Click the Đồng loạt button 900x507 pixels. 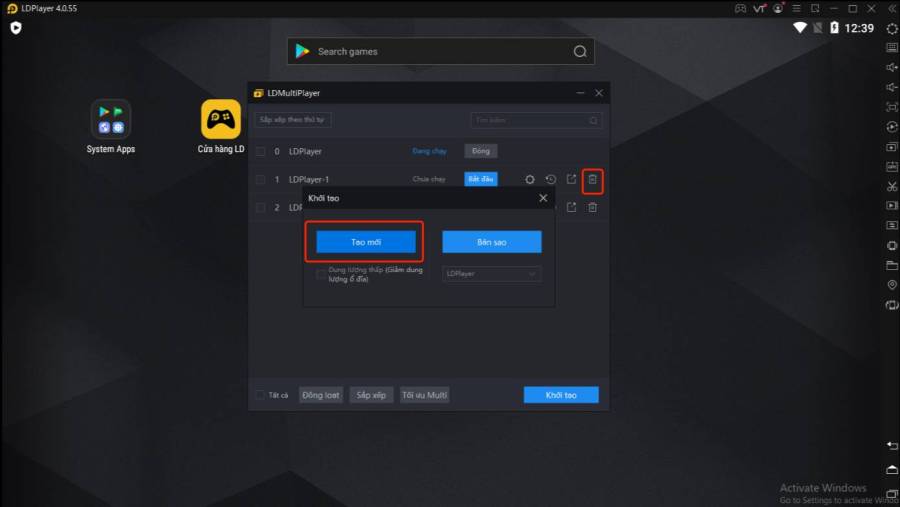(321, 395)
